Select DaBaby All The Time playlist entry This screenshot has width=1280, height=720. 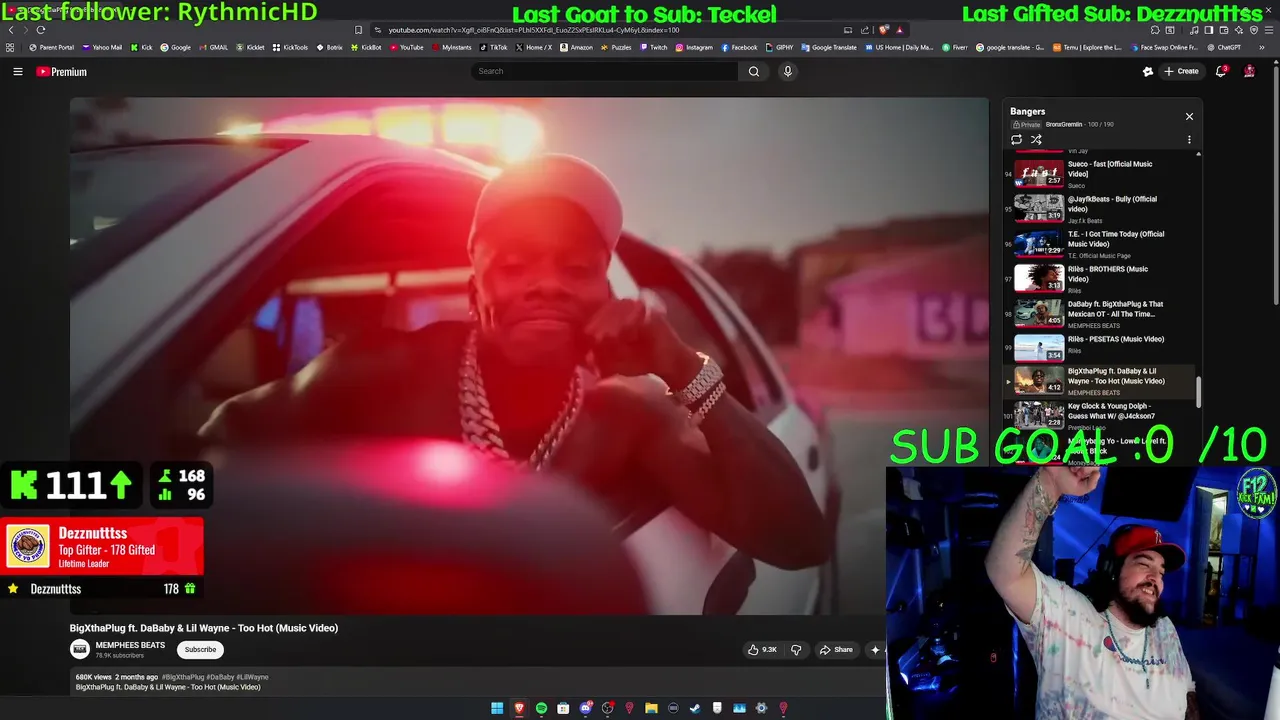coord(1098,313)
